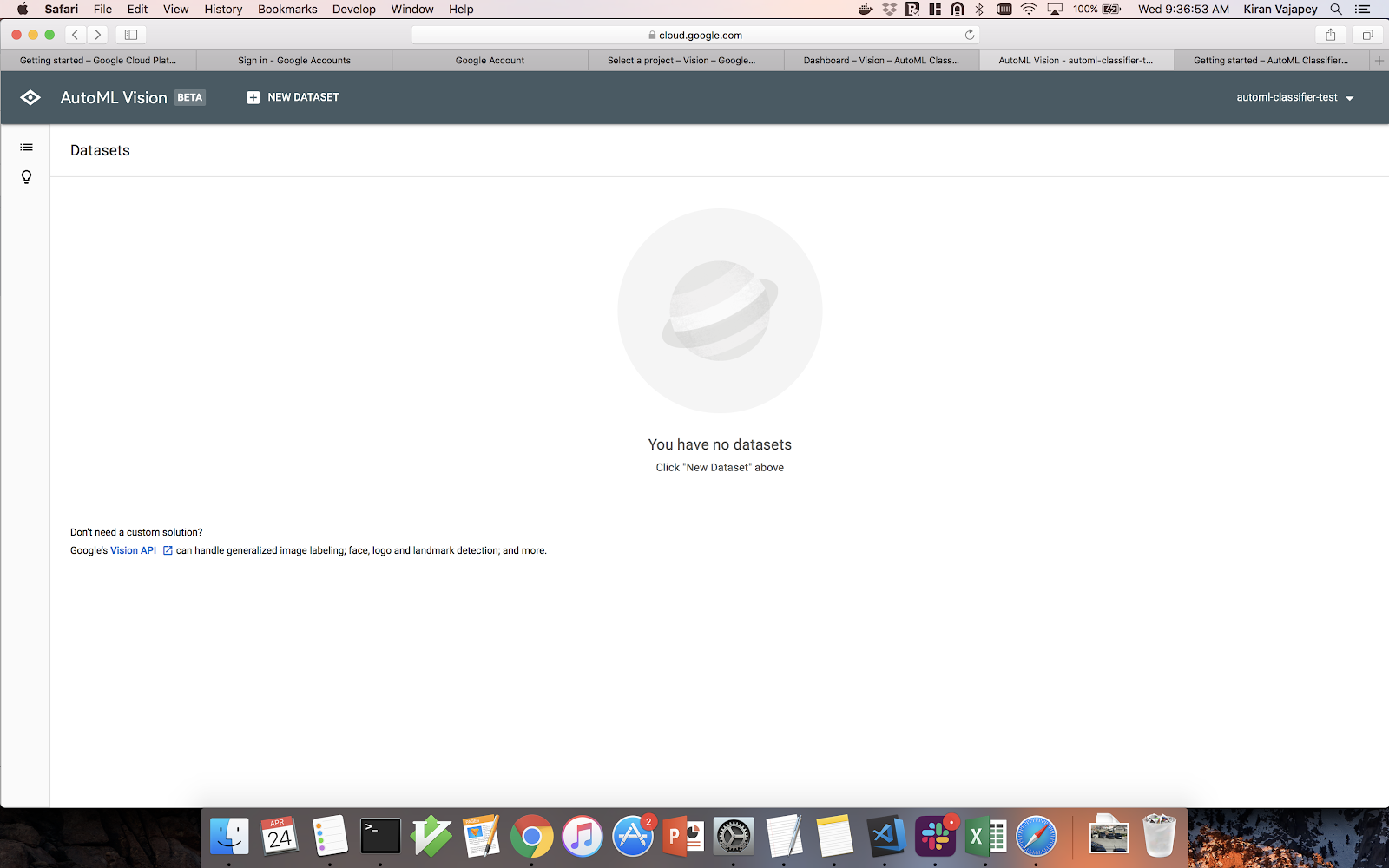1389x868 pixels.
Task: Show all tabs overview icon
Action: pos(1367,35)
